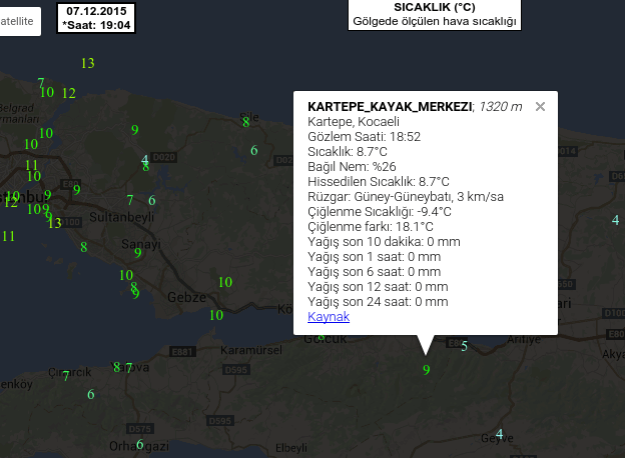Switch to Satellite map view
The width and height of the screenshot is (625, 458).
click(18, 20)
